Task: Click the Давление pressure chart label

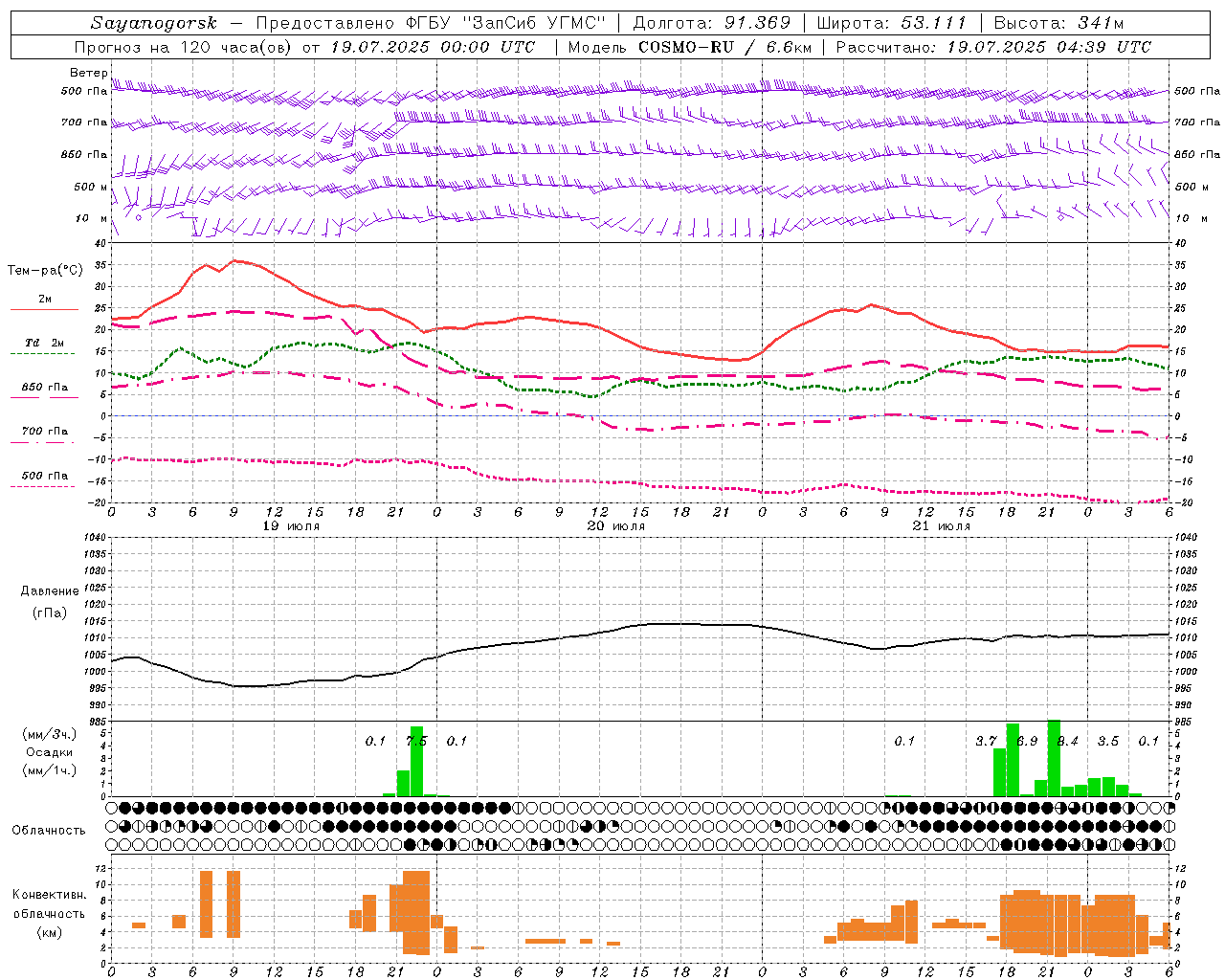Action: 50,591
